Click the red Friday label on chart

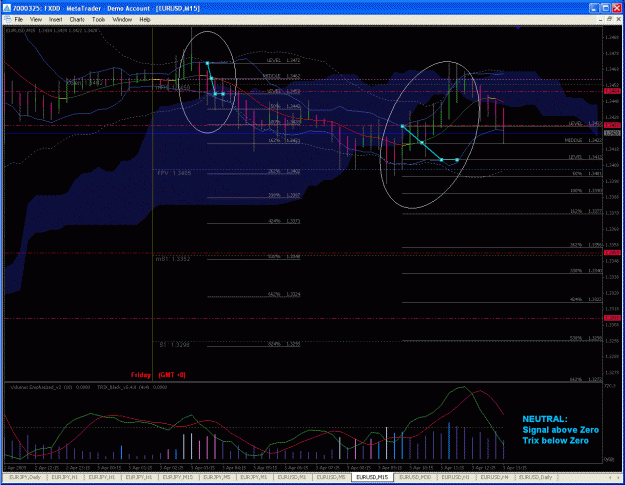141,375
